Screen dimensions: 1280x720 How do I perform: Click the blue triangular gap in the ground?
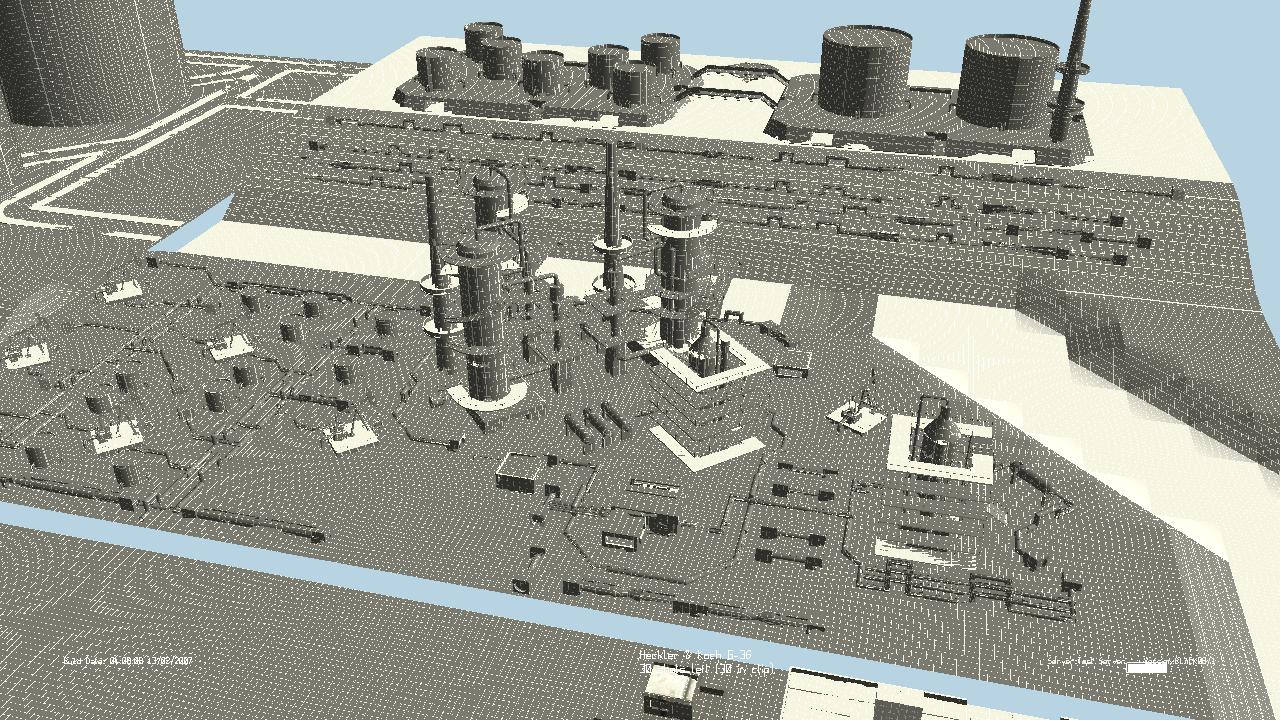coord(196,224)
